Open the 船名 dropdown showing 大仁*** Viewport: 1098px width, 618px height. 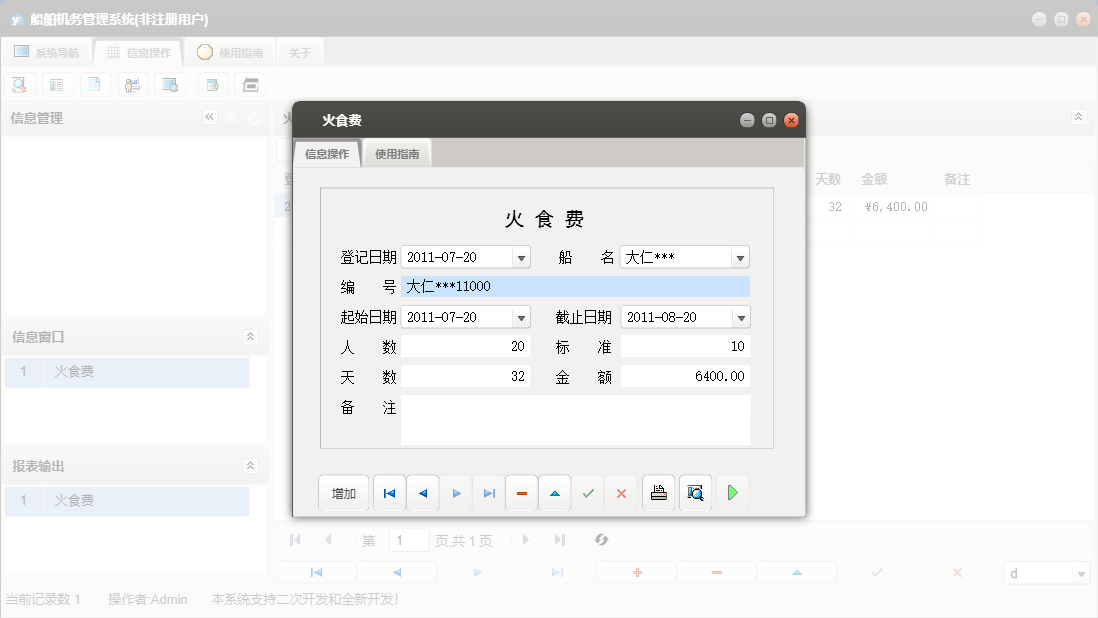click(739, 257)
